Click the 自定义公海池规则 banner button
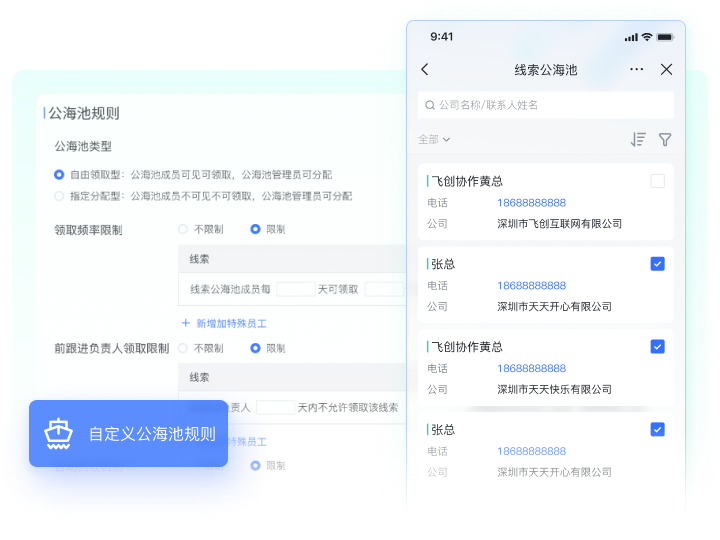 click(129, 433)
